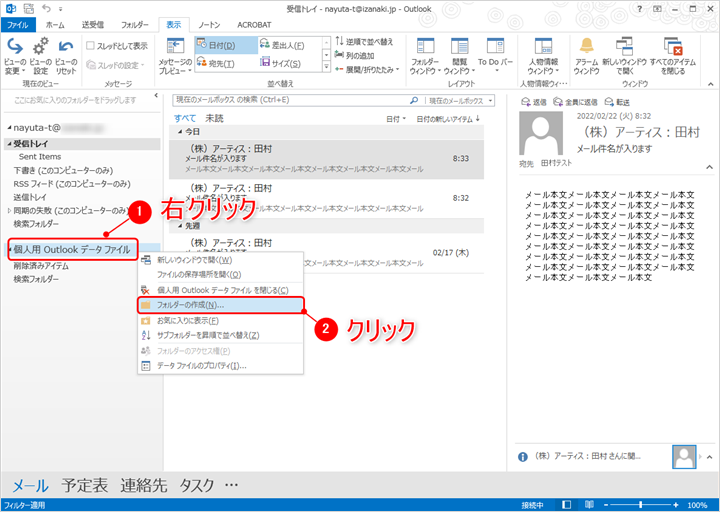Select the すべて (All) message filter
Viewport: 720px width, 512px height.
(x=185, y=118)
